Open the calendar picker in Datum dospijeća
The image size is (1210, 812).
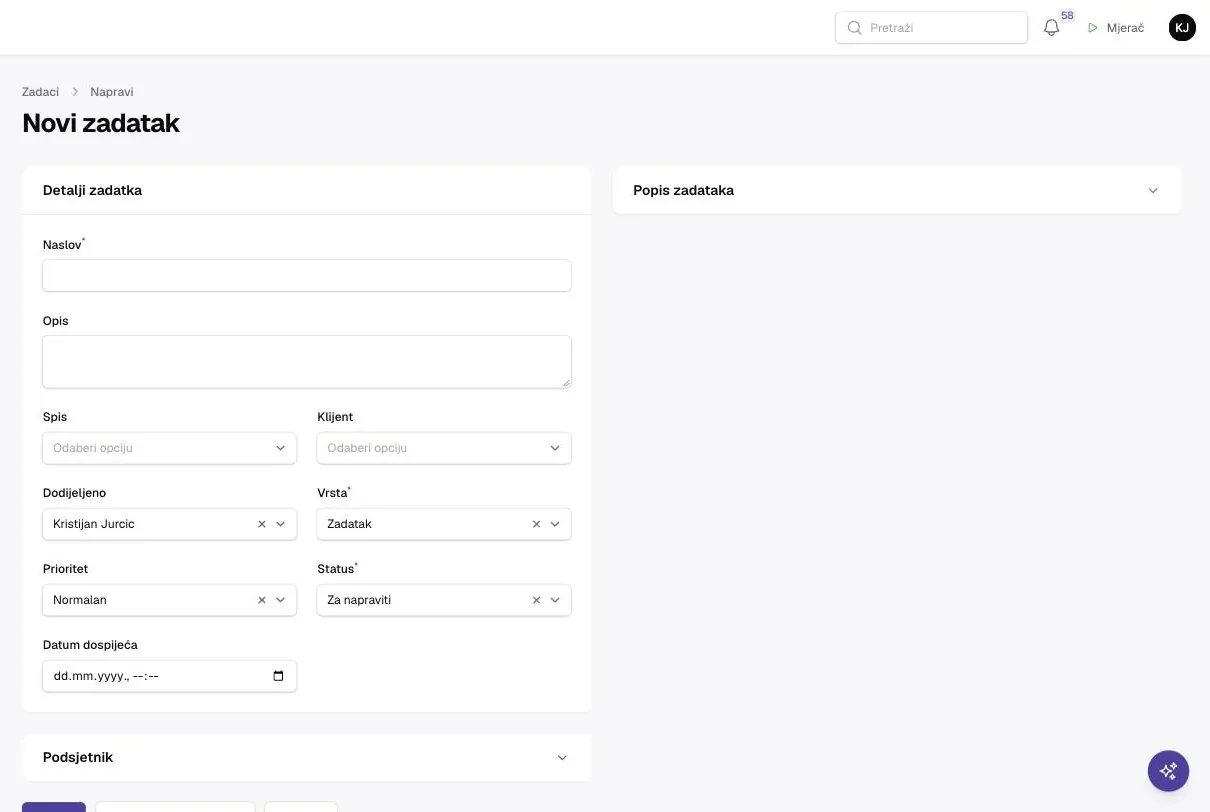coord(278,676)
